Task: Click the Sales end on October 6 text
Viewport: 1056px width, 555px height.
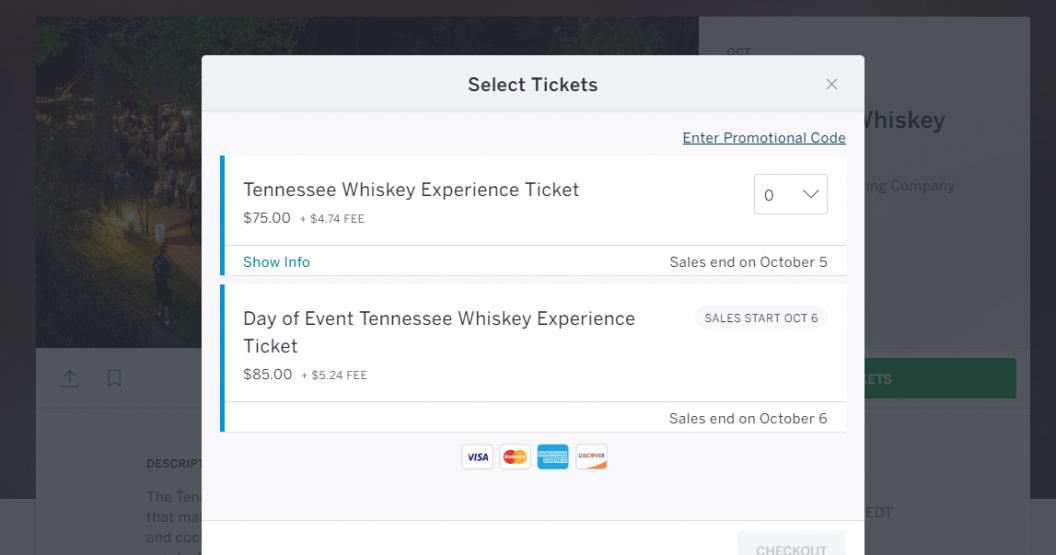Action: (x=748, y=419)
